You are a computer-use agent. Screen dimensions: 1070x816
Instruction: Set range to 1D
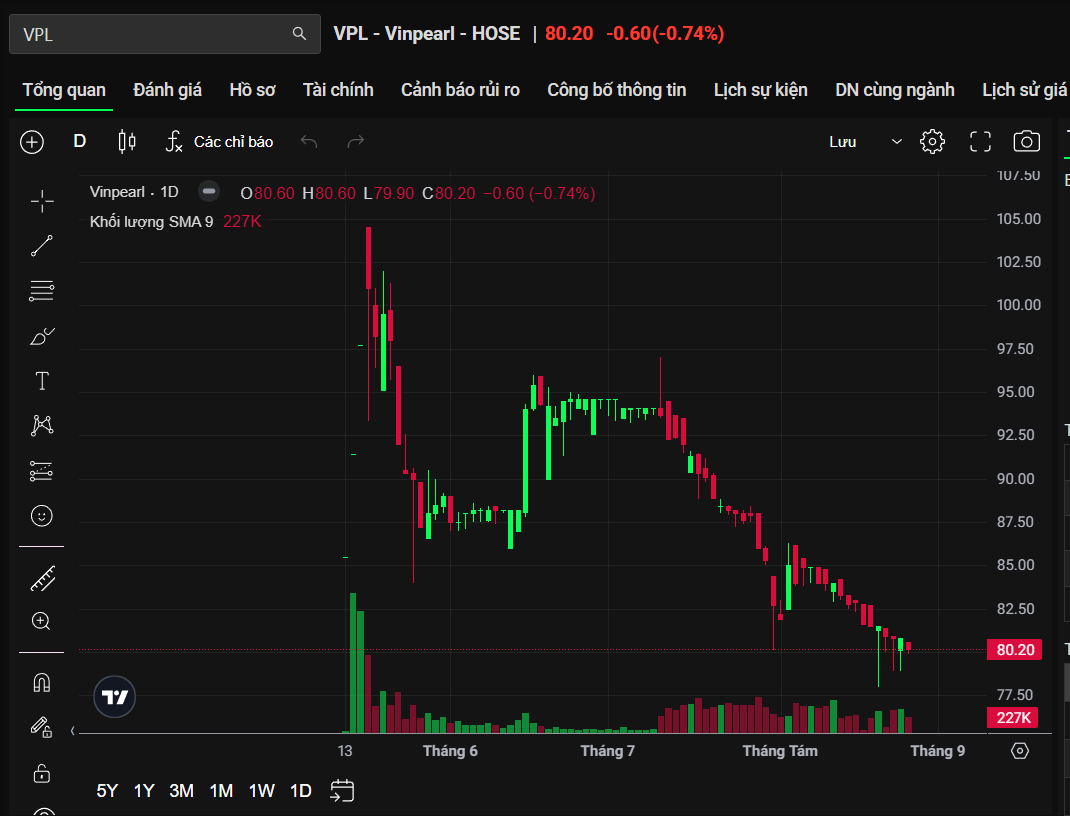coord(301,791)
